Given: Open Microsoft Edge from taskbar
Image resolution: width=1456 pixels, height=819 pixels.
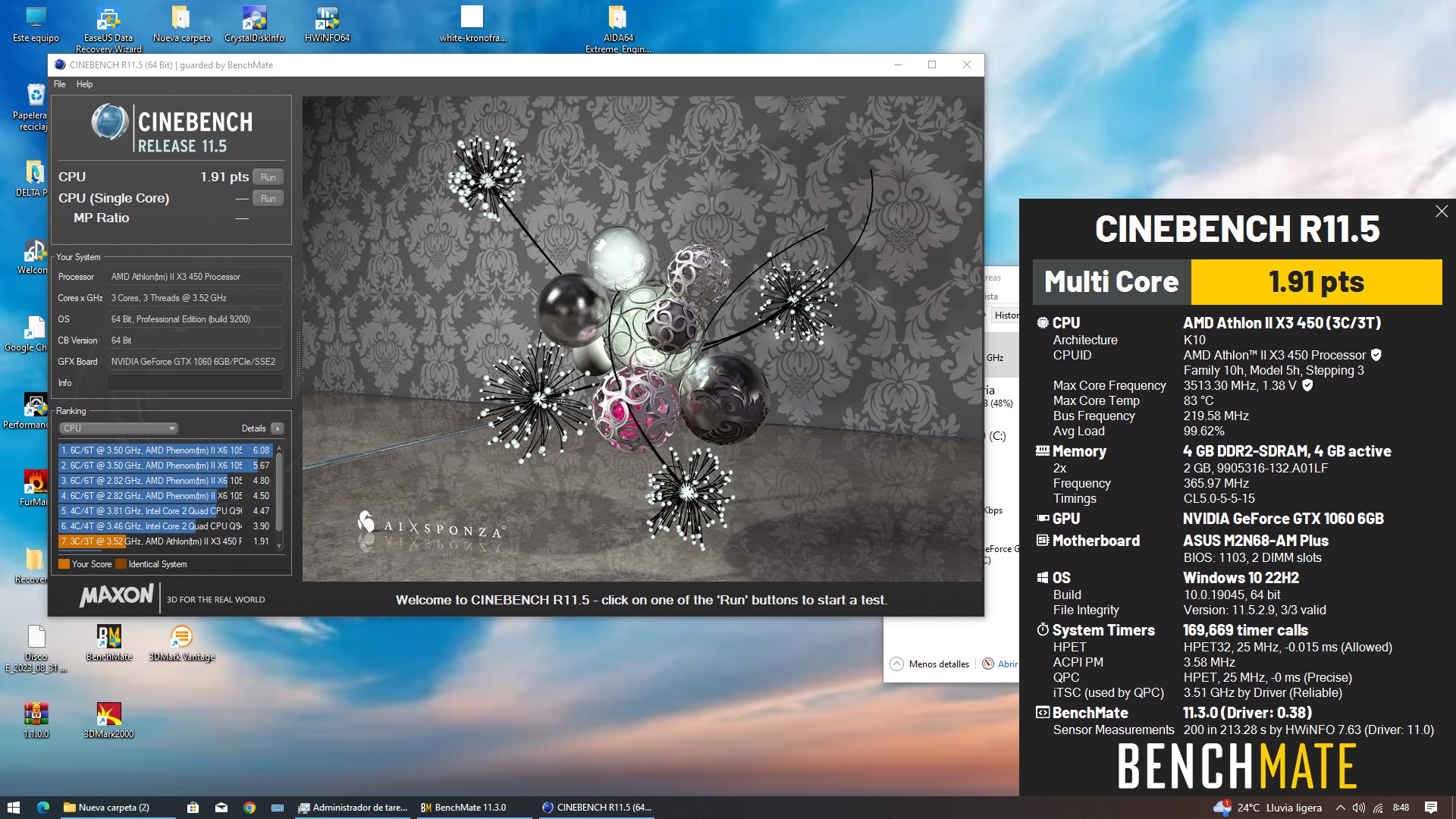Looking at the screenshot, I should coord(43,808).
